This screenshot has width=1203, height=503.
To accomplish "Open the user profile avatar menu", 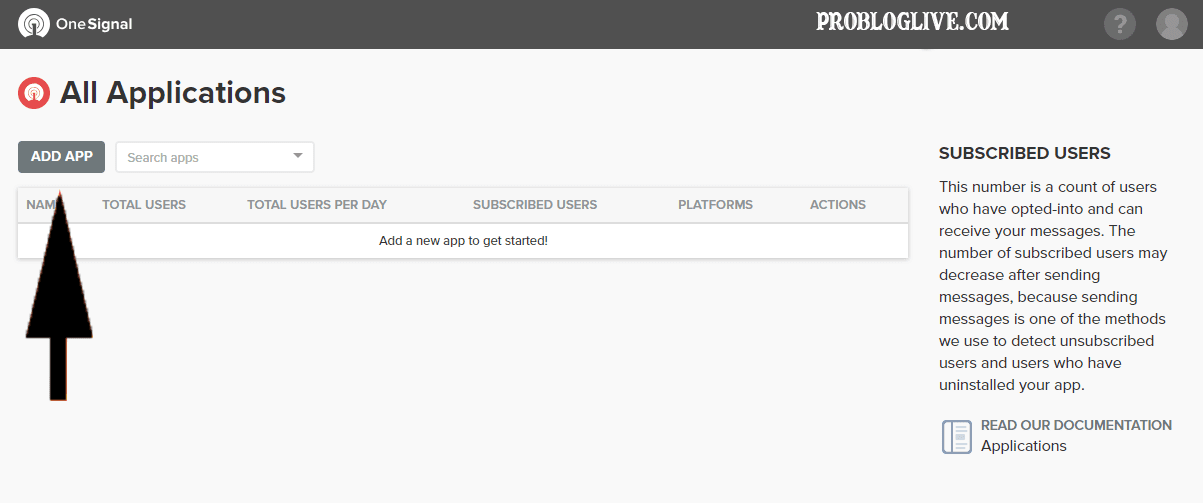I will click(x=1171, y=24).
